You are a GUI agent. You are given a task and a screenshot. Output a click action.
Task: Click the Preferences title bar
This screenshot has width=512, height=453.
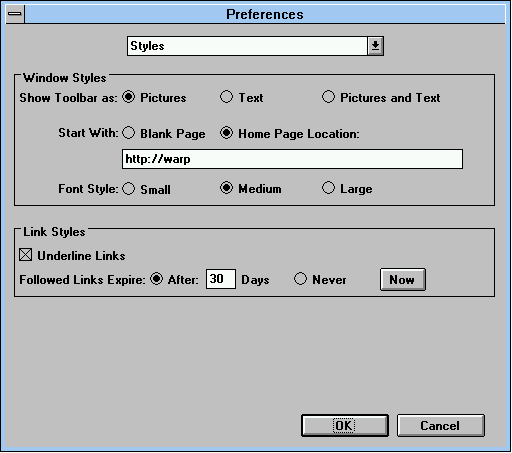pyautogui.click(x=265, y=14)
